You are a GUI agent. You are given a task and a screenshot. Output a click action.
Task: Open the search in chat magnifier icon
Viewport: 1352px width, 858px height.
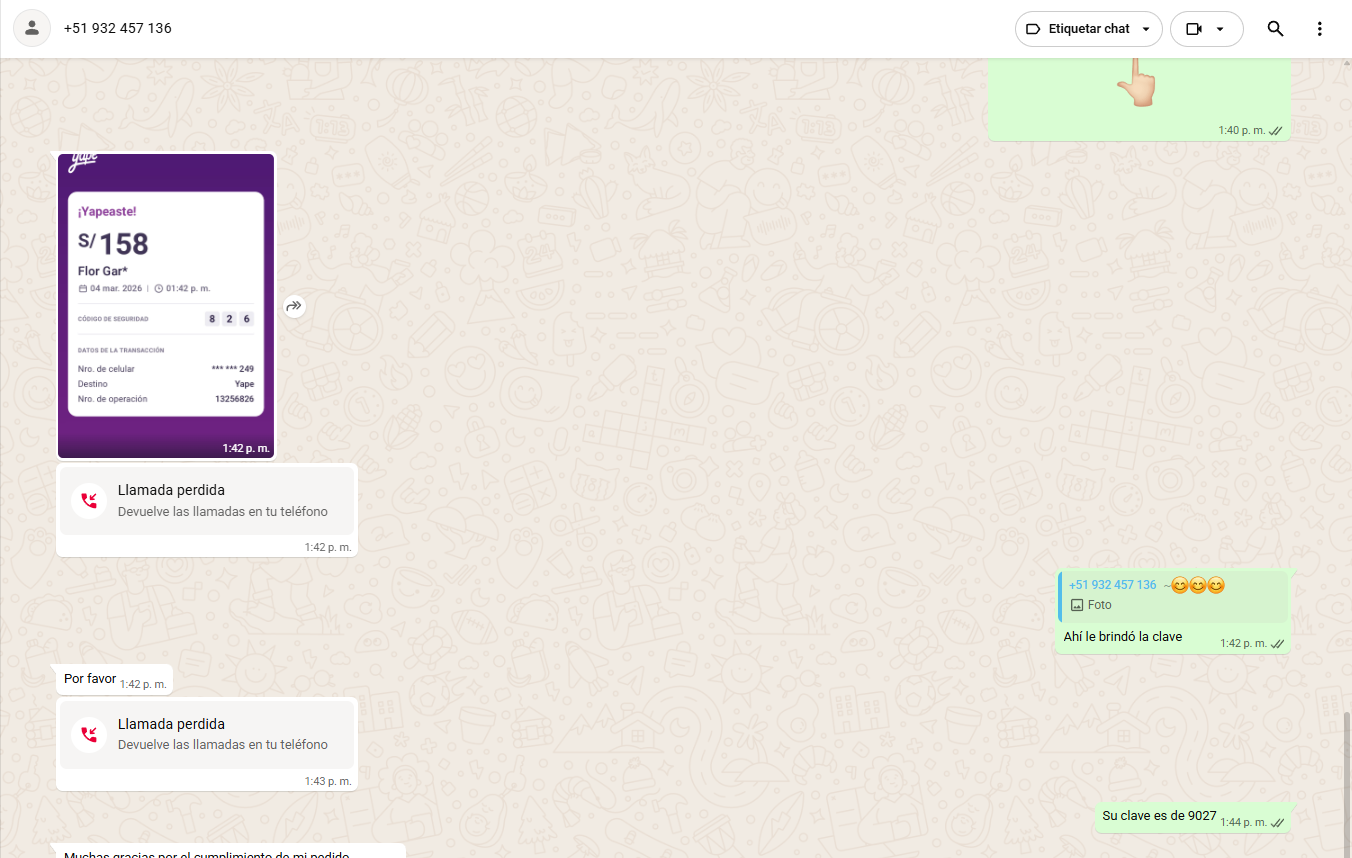tap(1275, 29)
